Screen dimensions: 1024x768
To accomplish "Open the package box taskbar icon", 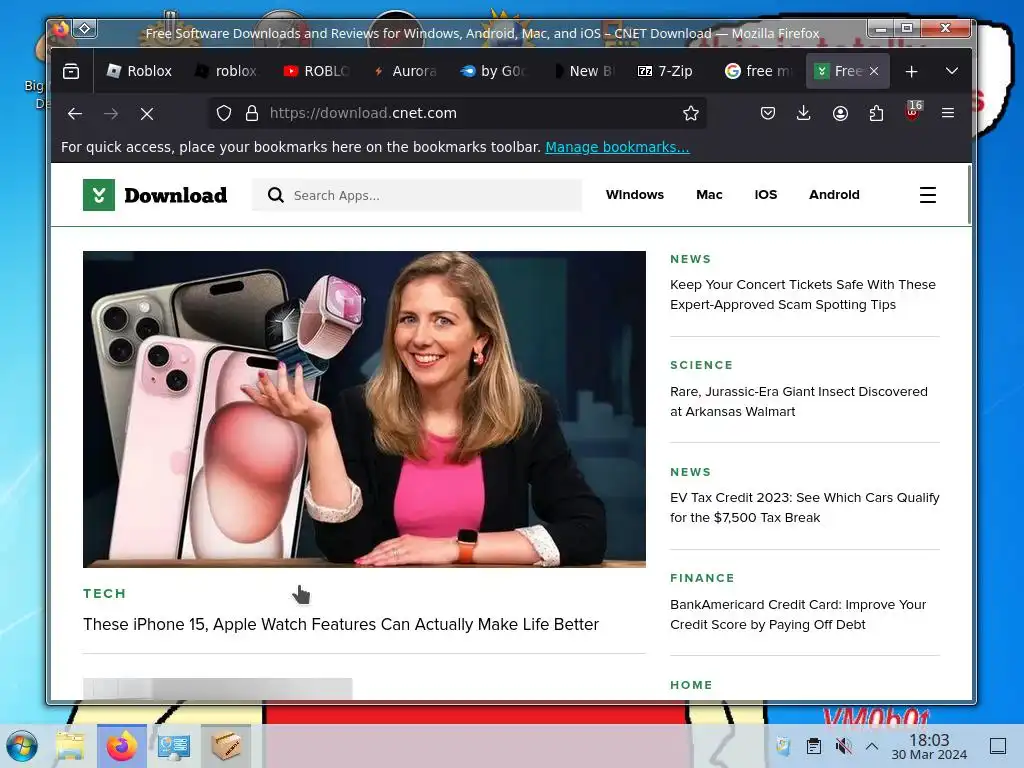I will [226, 746].
